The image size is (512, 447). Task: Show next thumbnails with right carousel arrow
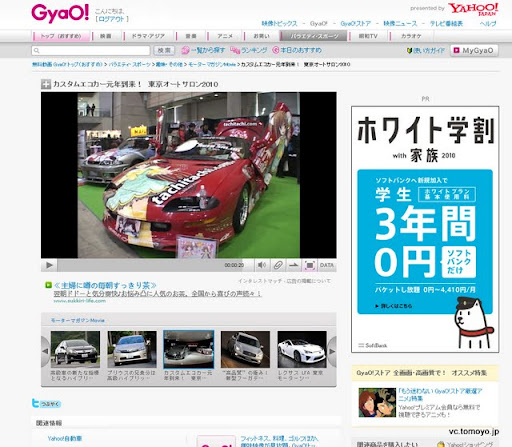pyautogui.click(x=332, y=351)
